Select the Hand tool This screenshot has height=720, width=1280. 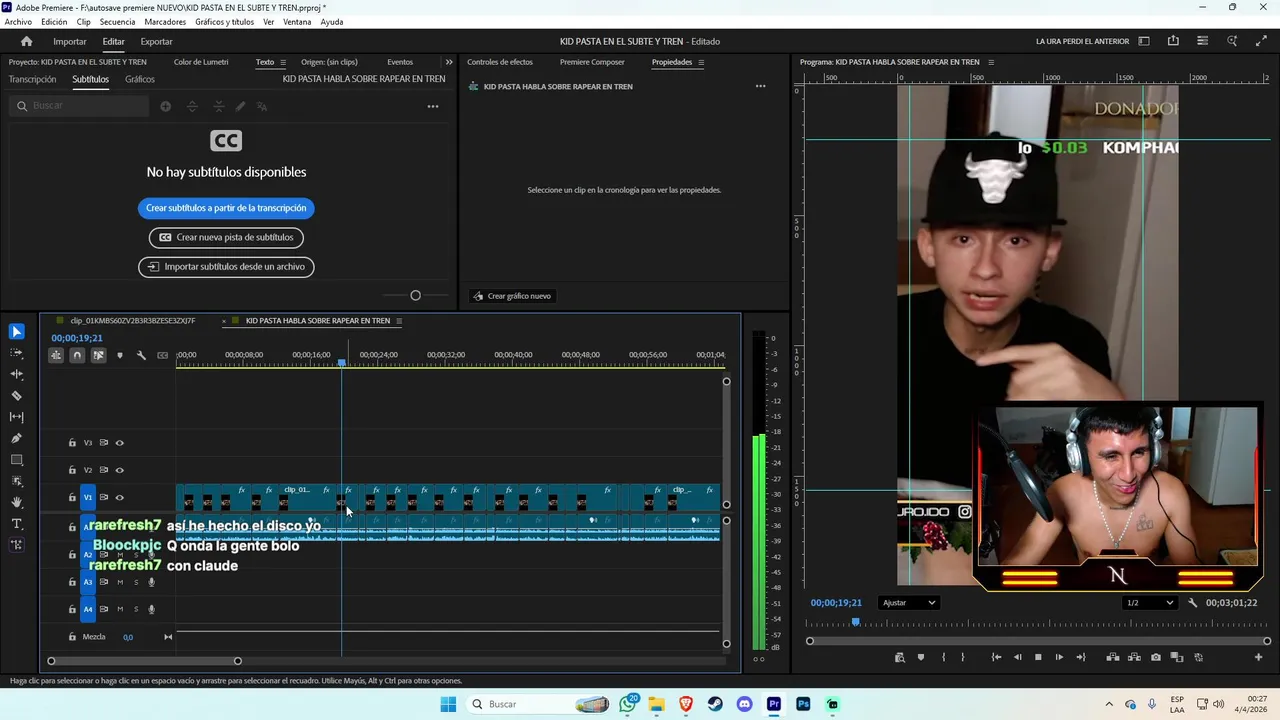point(17,503)
